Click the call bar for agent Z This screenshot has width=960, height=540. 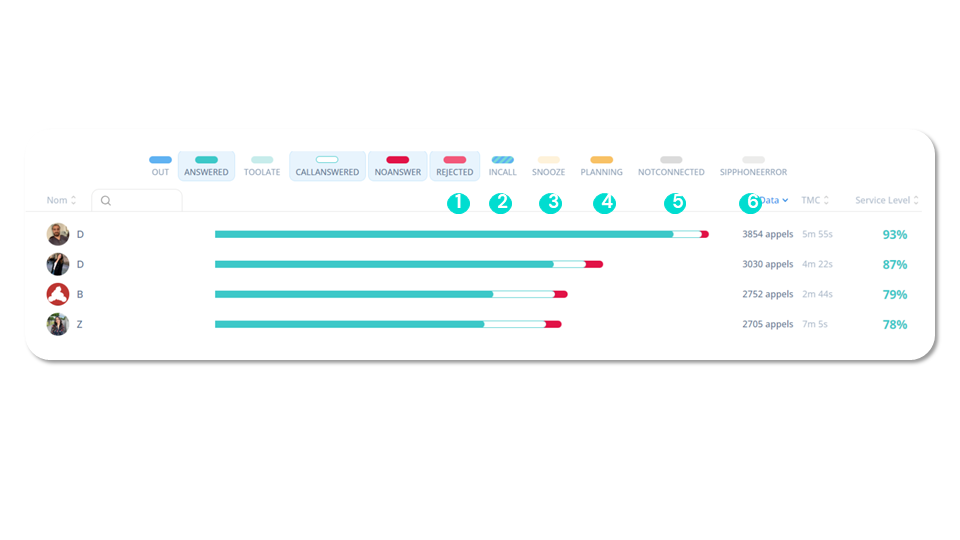pos(388,324)
